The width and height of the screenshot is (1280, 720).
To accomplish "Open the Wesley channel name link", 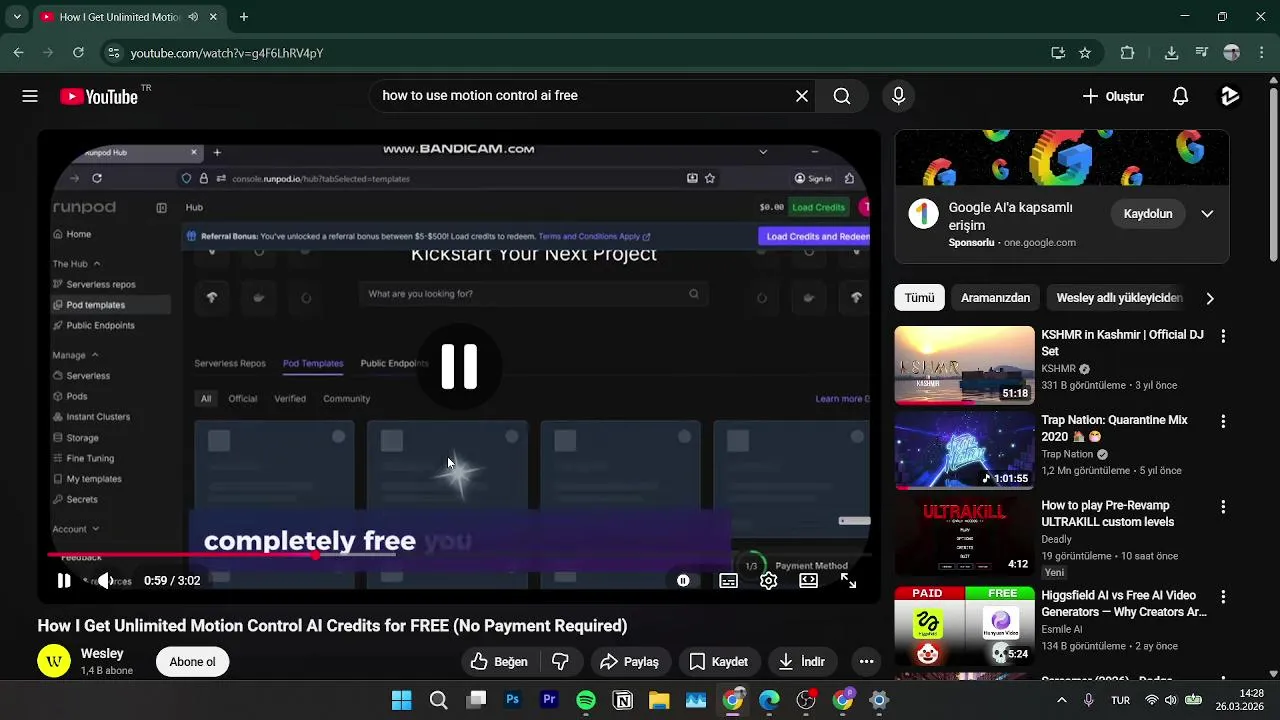I will click(x=102, y=653).
